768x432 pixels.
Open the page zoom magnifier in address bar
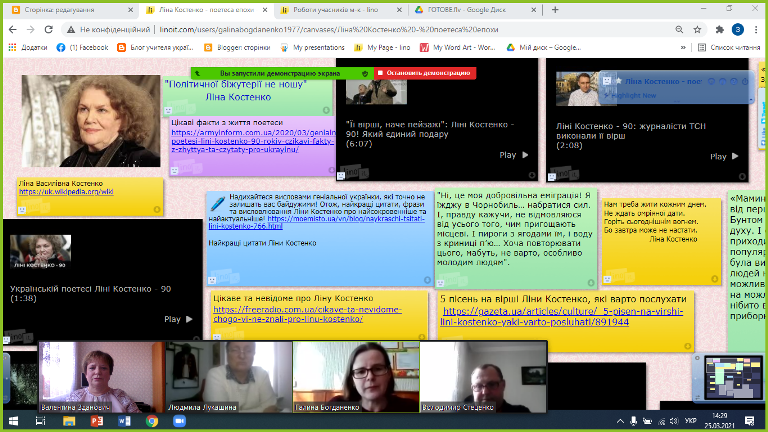pyautogui.click(x=679, y=29)
